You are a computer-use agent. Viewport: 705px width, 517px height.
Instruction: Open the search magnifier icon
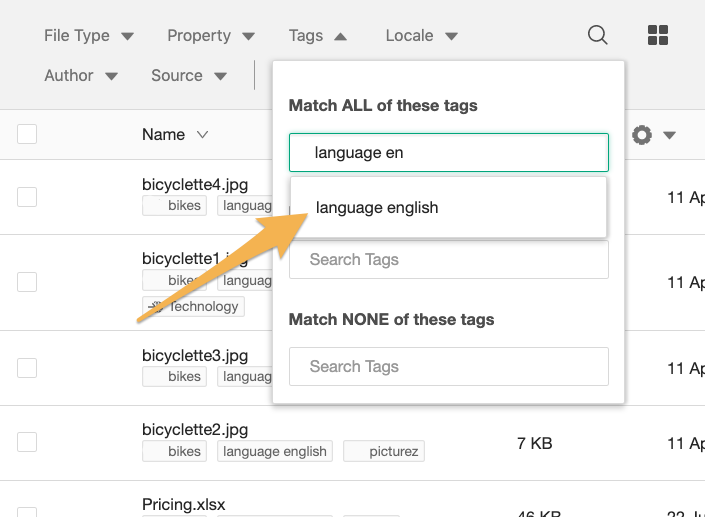pyautogui.click(x=598, y=35)
